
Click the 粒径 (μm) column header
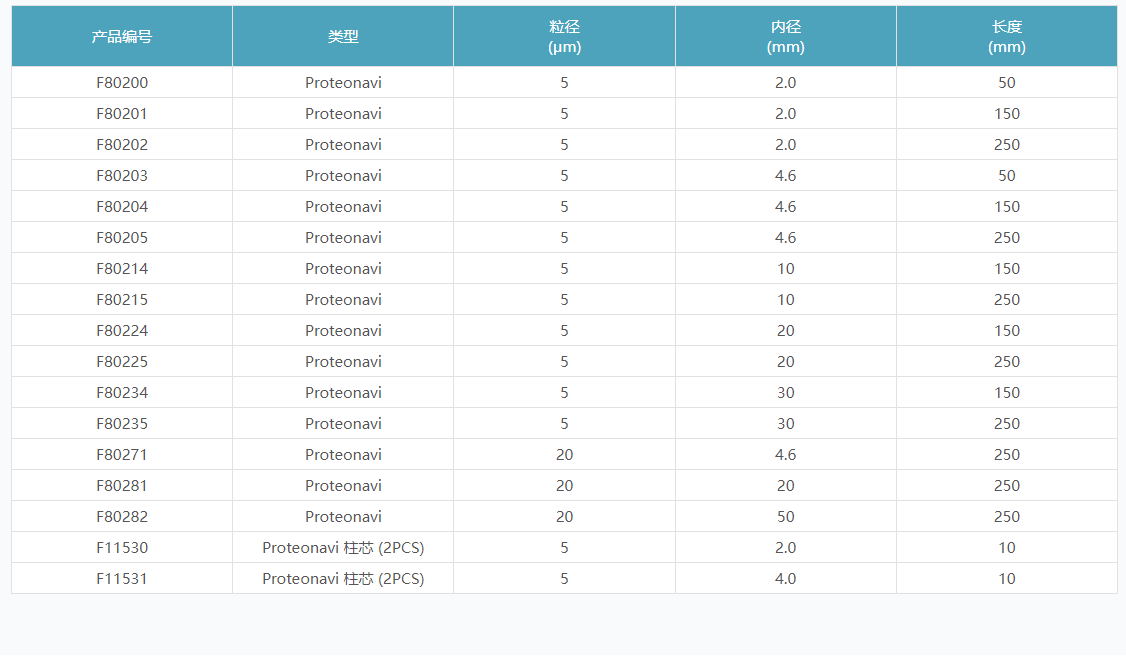564,37
